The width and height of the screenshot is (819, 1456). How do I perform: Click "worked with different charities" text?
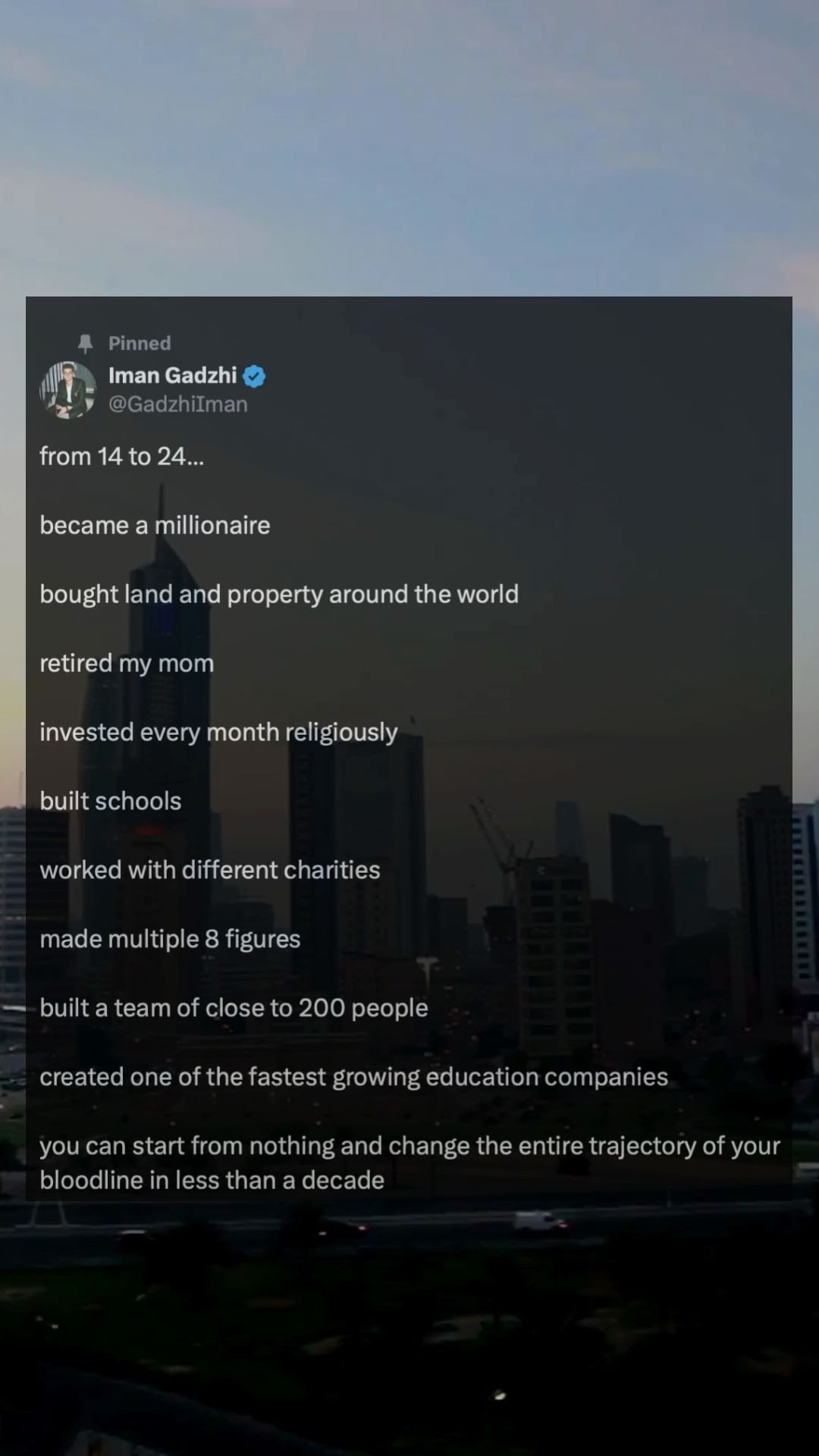pyautogui.click(x=210, y=871)
